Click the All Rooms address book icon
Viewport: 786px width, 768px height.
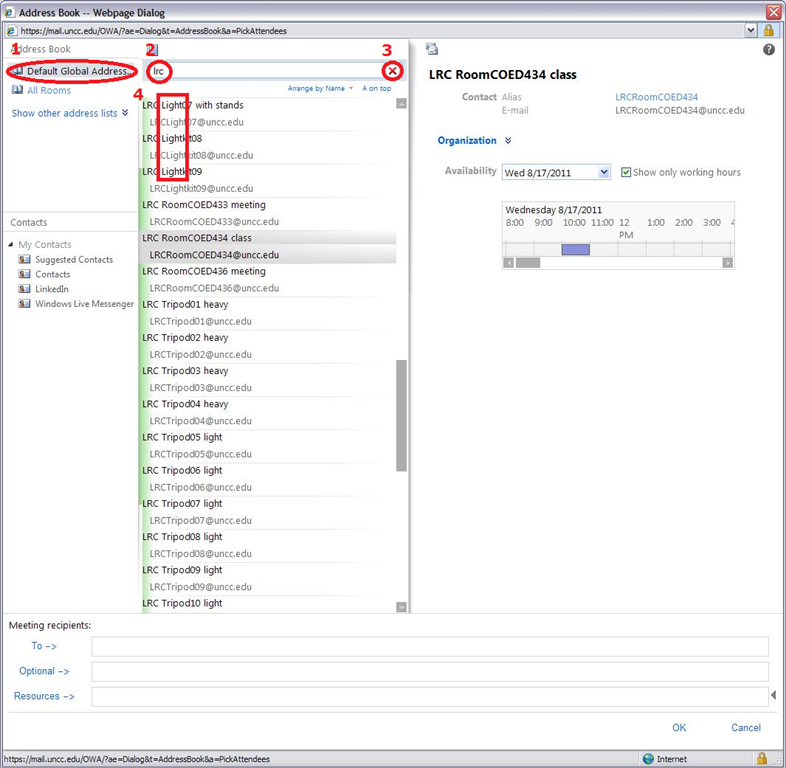coord(17,91)
